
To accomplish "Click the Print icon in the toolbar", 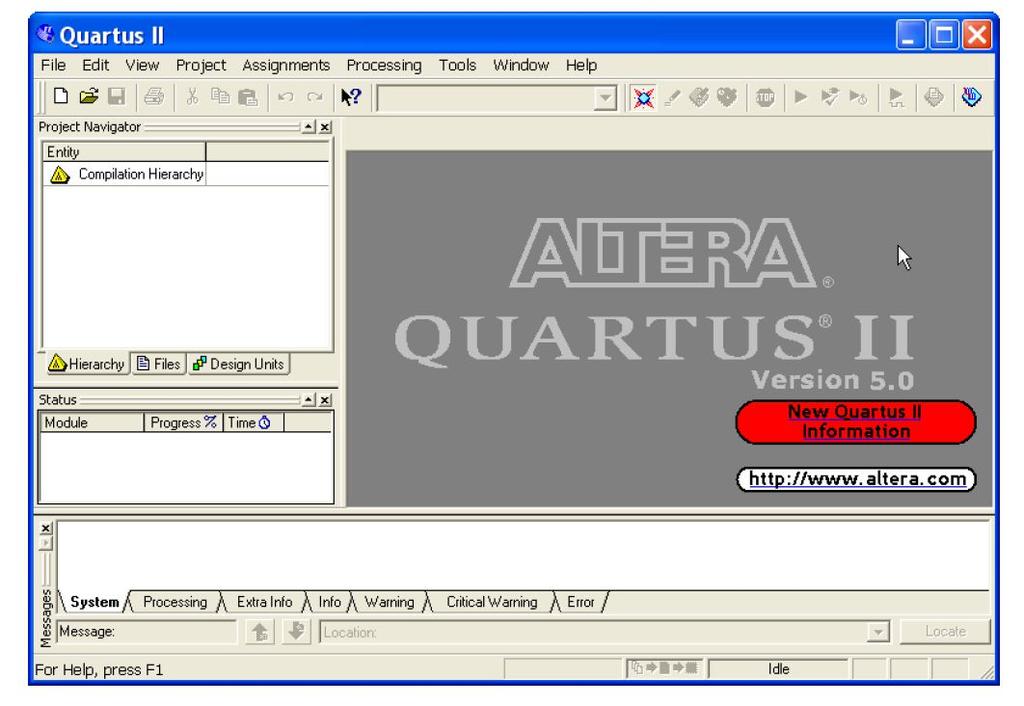I will [x=154, y=97].
